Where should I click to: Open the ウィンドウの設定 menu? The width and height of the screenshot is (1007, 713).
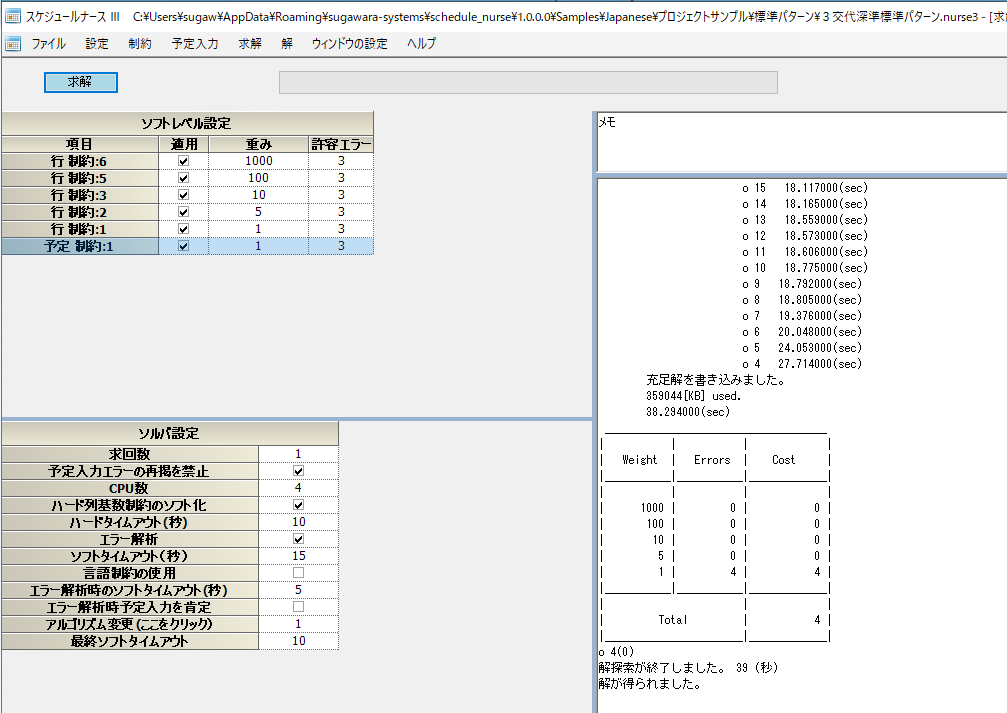coord(349,44)
